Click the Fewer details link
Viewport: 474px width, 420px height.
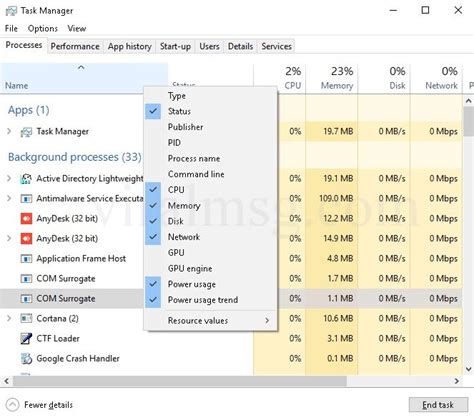coord(48,405)
